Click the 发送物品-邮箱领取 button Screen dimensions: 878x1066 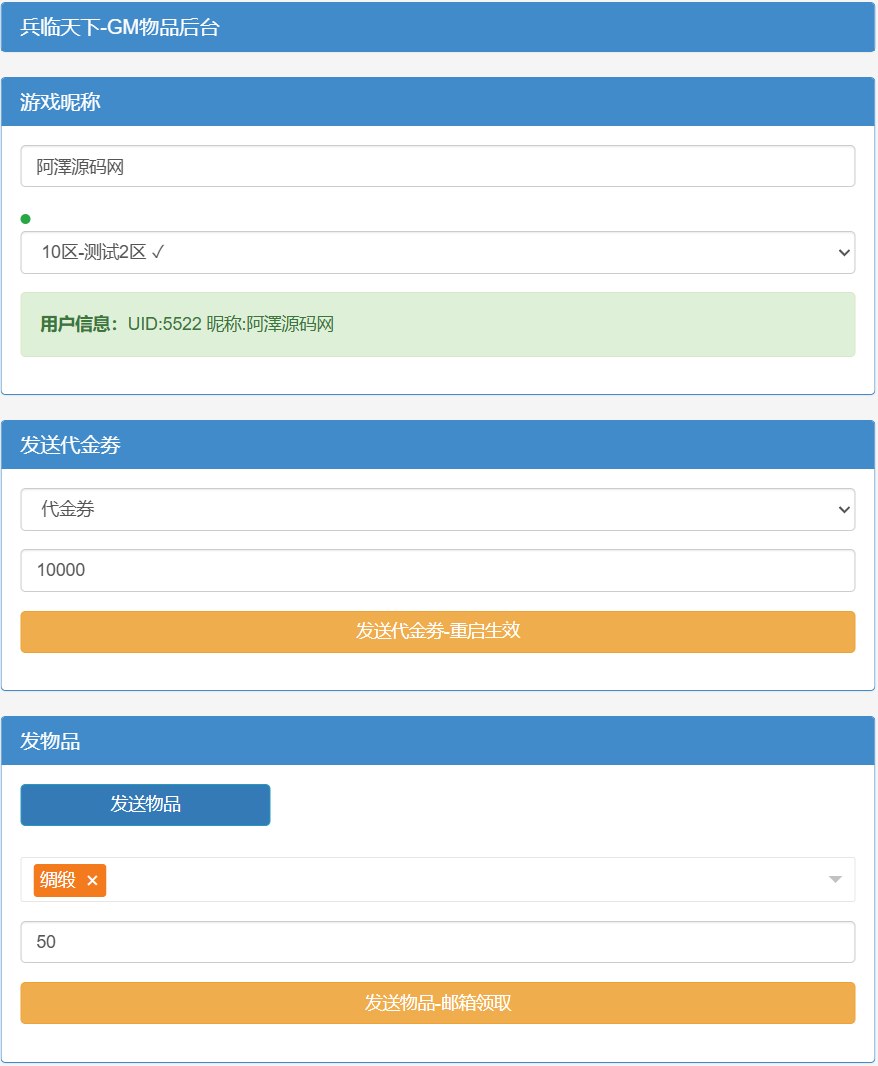(x=438, y=1003)
